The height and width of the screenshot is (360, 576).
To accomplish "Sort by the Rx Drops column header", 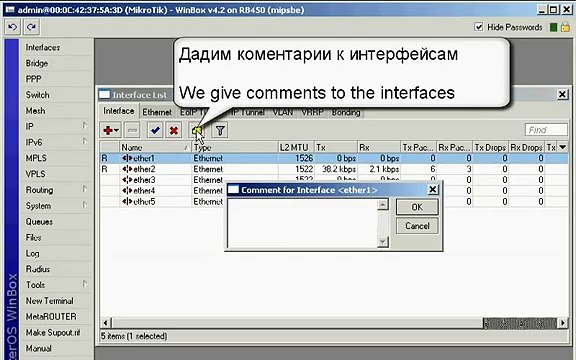I will click(x=526, y=147).
